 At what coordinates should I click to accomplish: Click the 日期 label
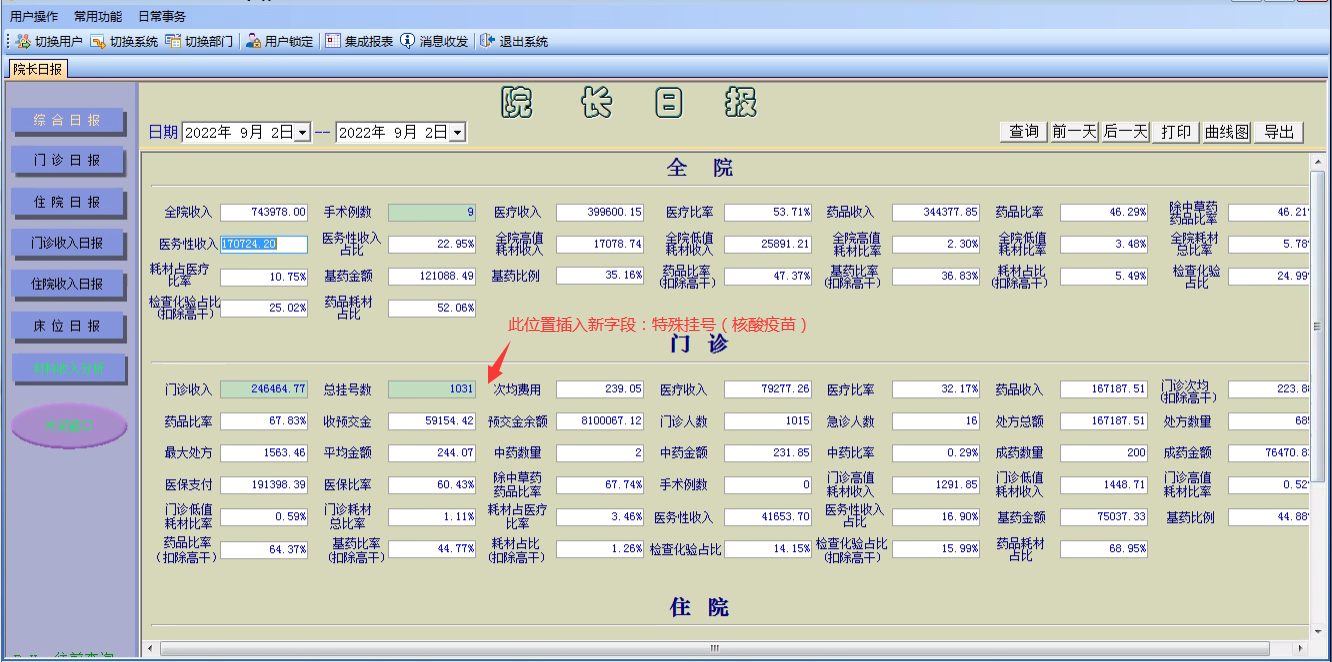[x=164, y=132]
